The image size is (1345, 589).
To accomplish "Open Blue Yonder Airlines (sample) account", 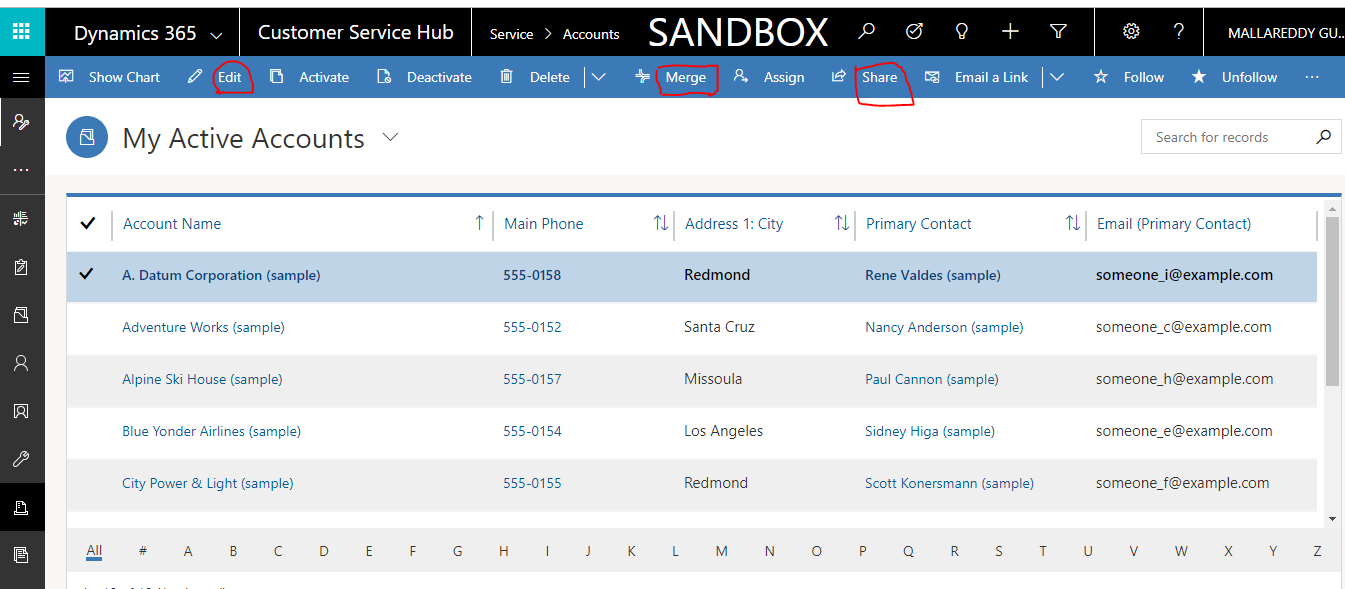I will (211, 431).
